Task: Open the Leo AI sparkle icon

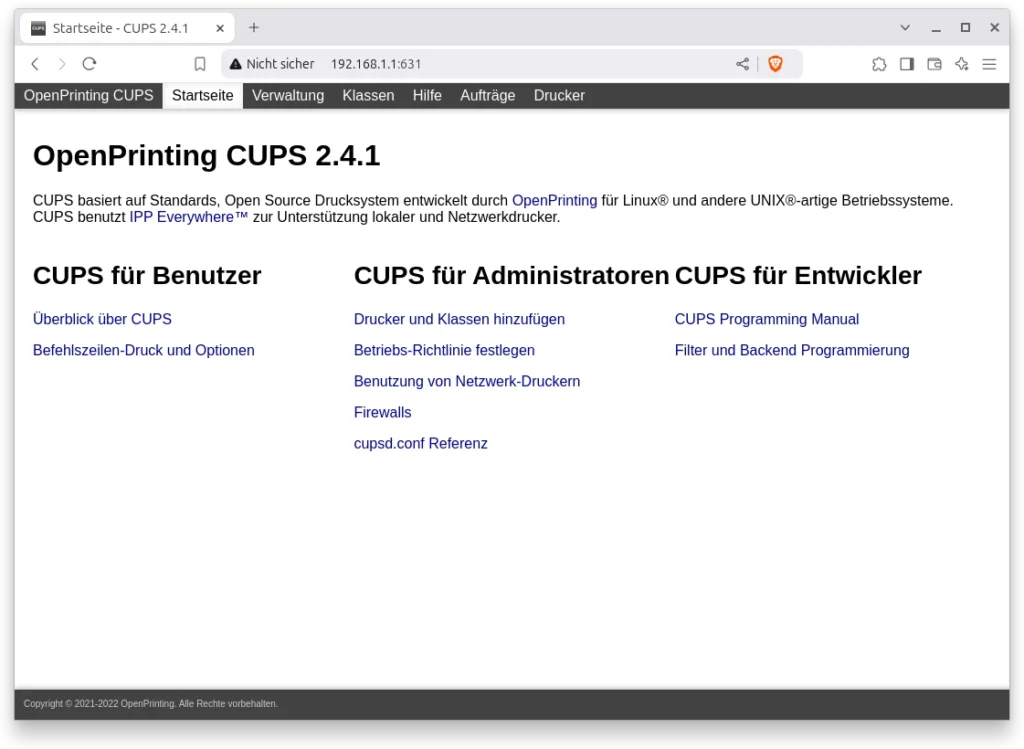Action: pos(962,64)
